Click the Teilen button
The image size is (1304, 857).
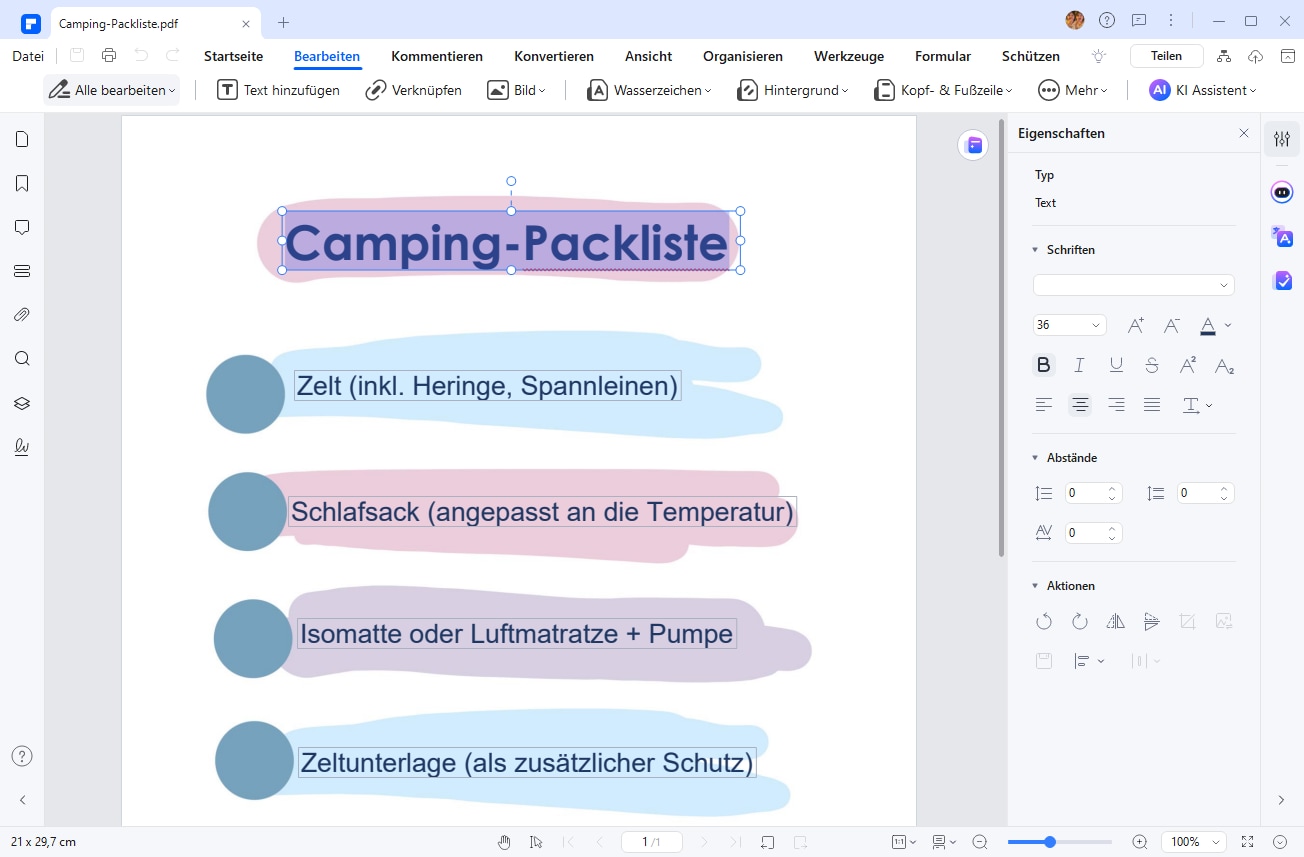pyautogui.click(x=1166, y=56)
